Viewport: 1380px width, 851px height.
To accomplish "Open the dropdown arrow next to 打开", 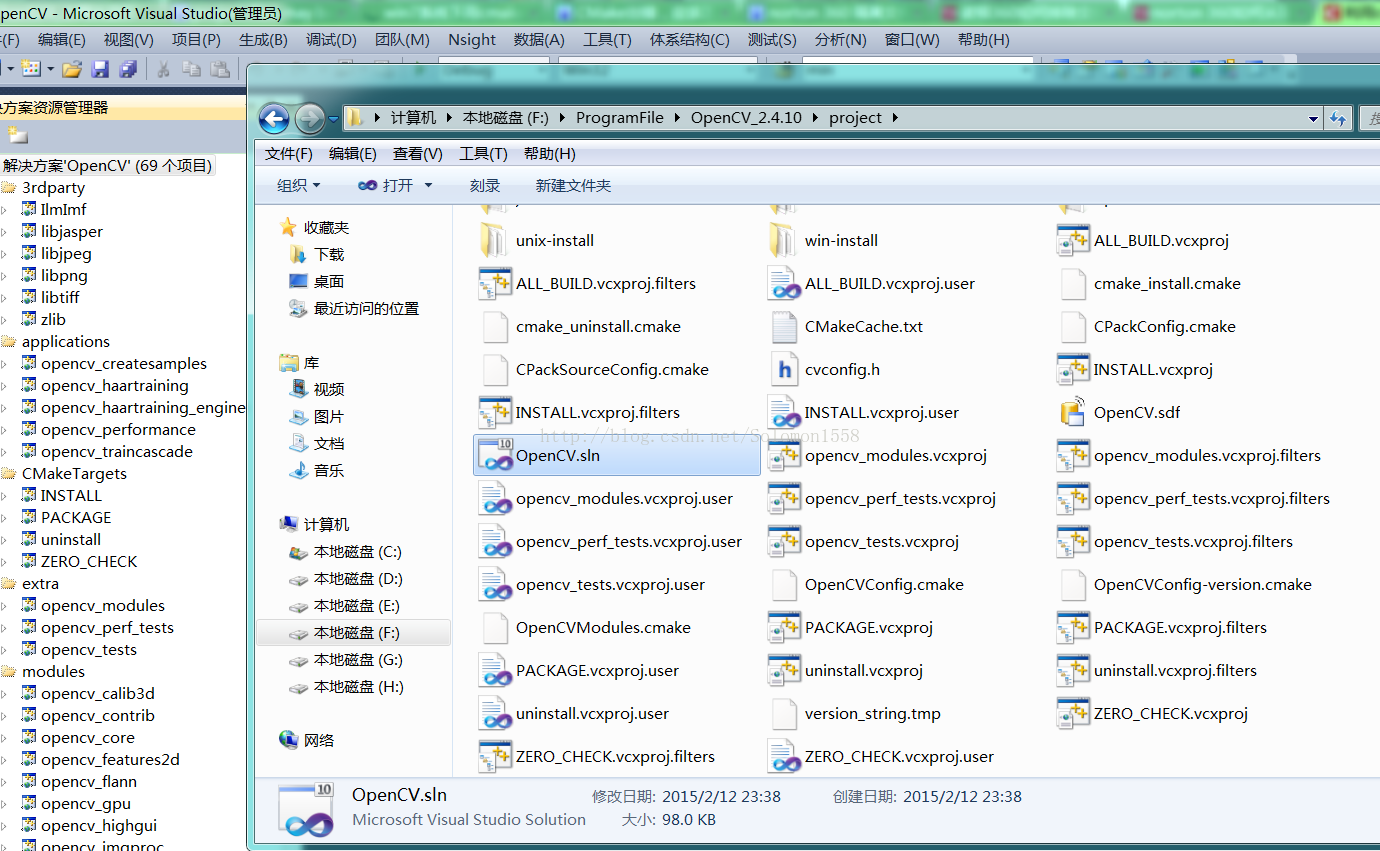I will [428, 186].
